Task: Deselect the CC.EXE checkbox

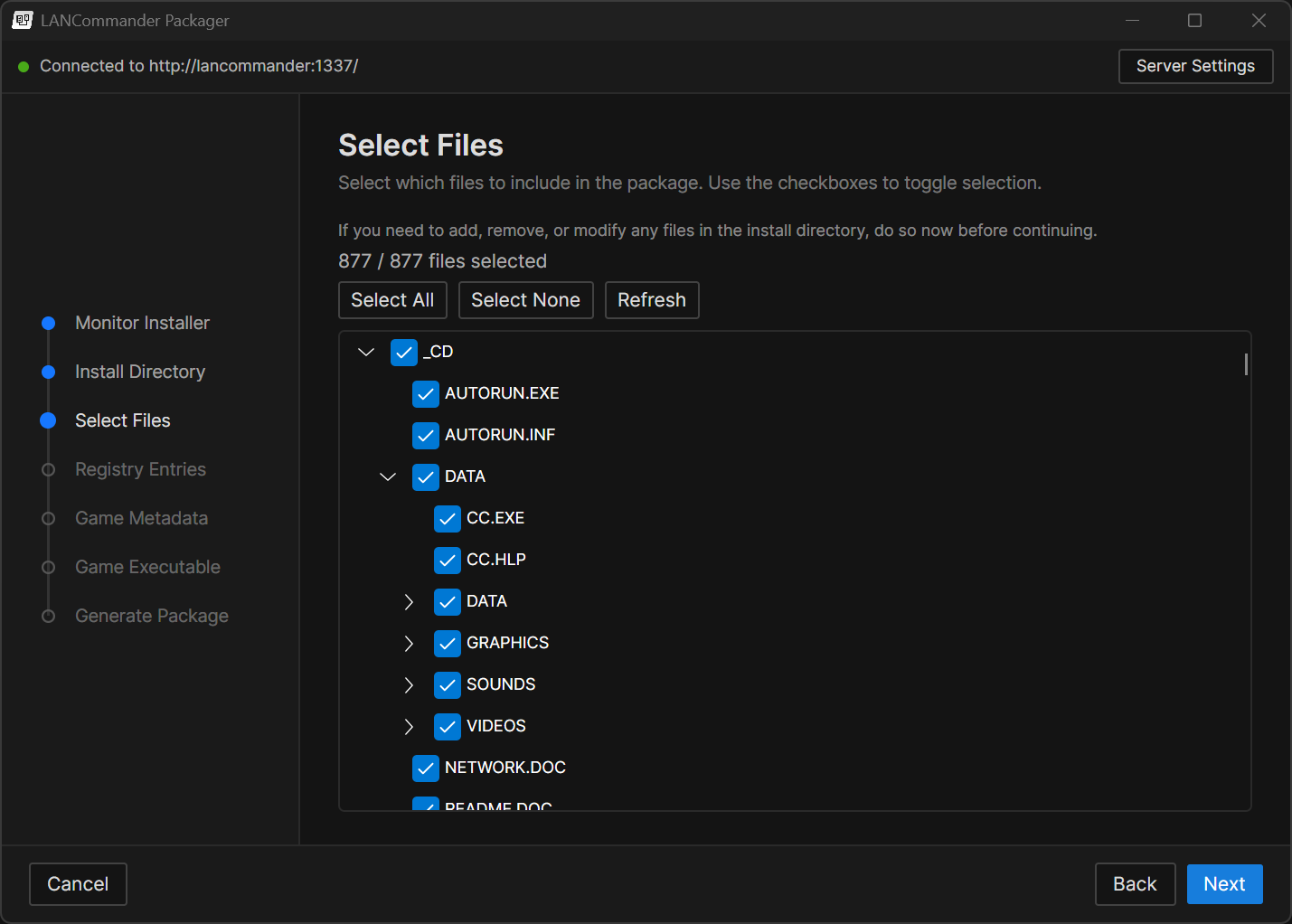Action: click(448, 518)
